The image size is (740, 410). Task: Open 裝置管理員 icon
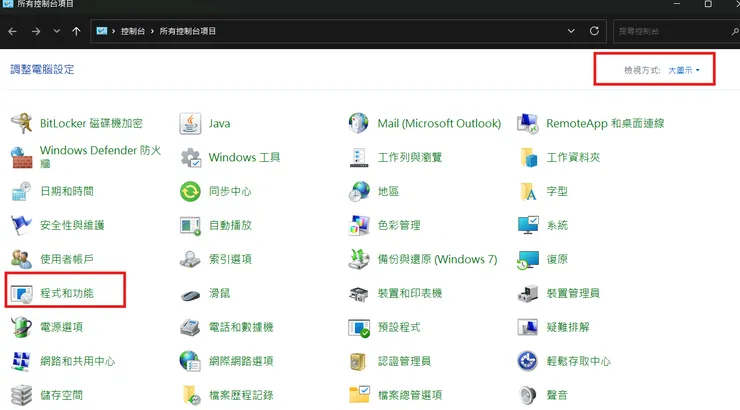(528, 293)
